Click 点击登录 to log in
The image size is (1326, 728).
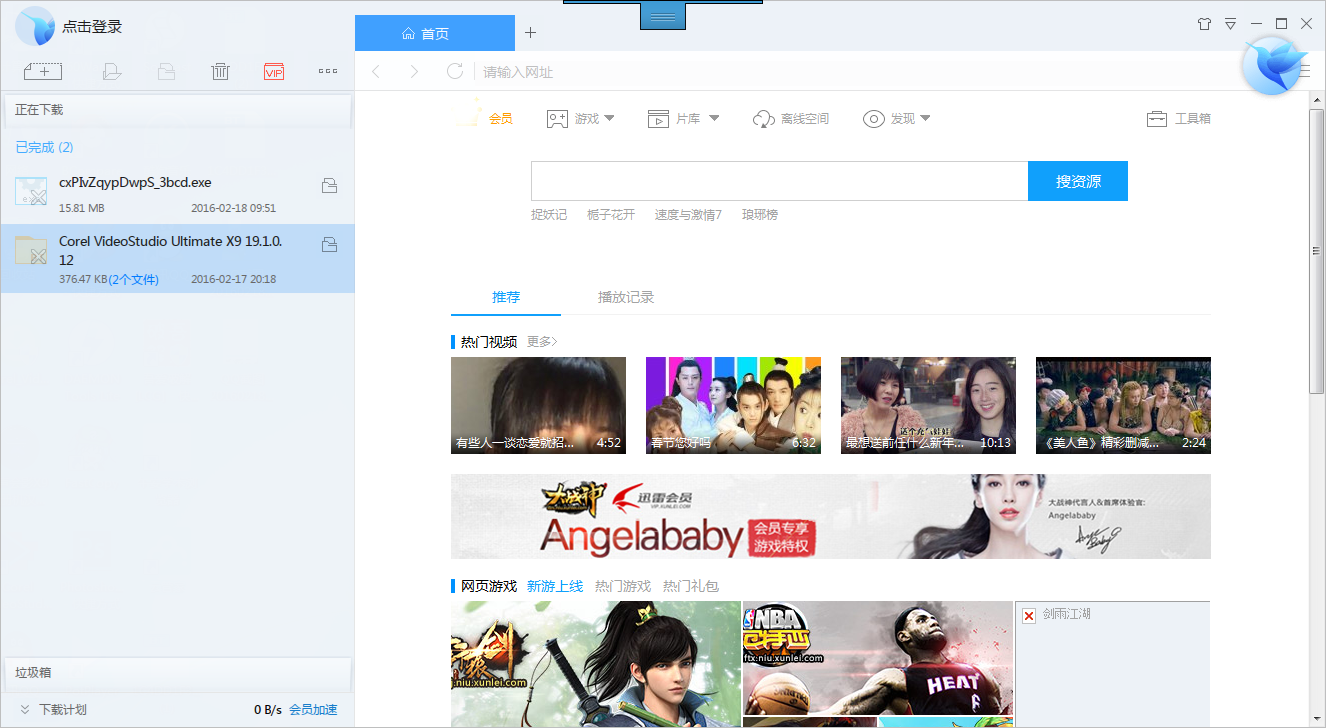(x=92, y=27)
